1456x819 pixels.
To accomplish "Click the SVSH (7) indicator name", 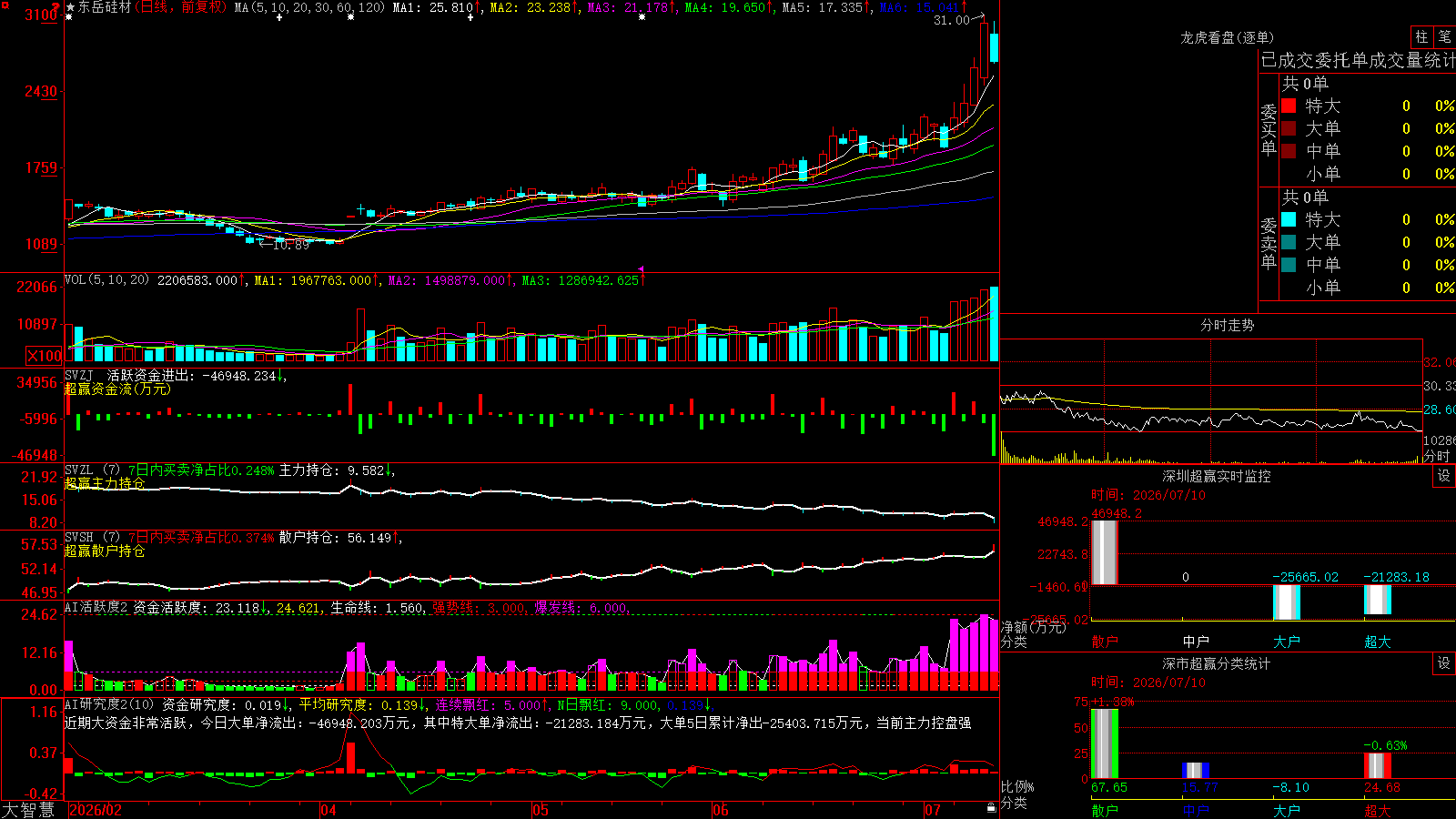I will pos(92,537).
